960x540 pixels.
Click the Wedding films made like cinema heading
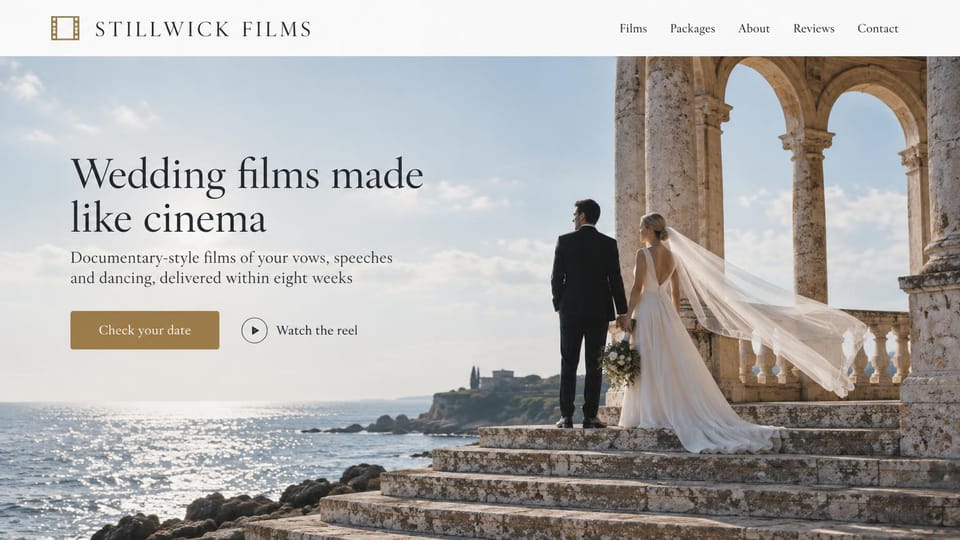(247, 196)
